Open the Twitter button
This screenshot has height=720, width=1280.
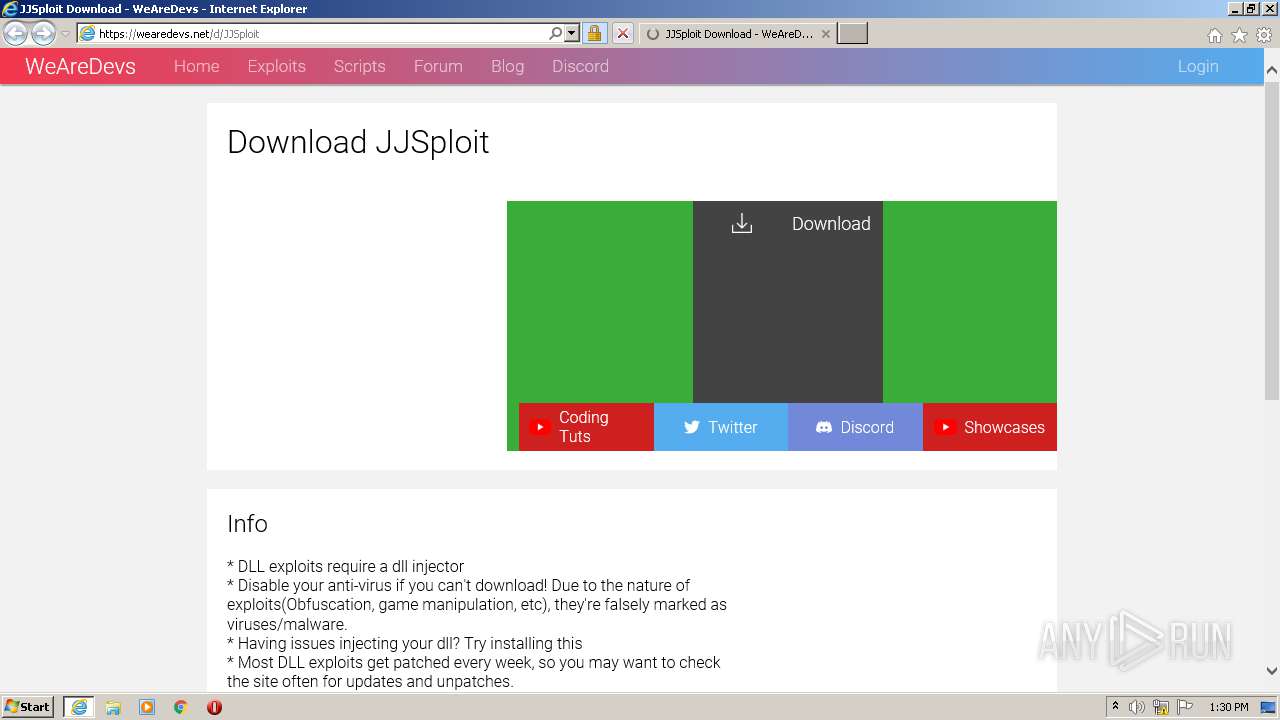(x=721, y=427)
